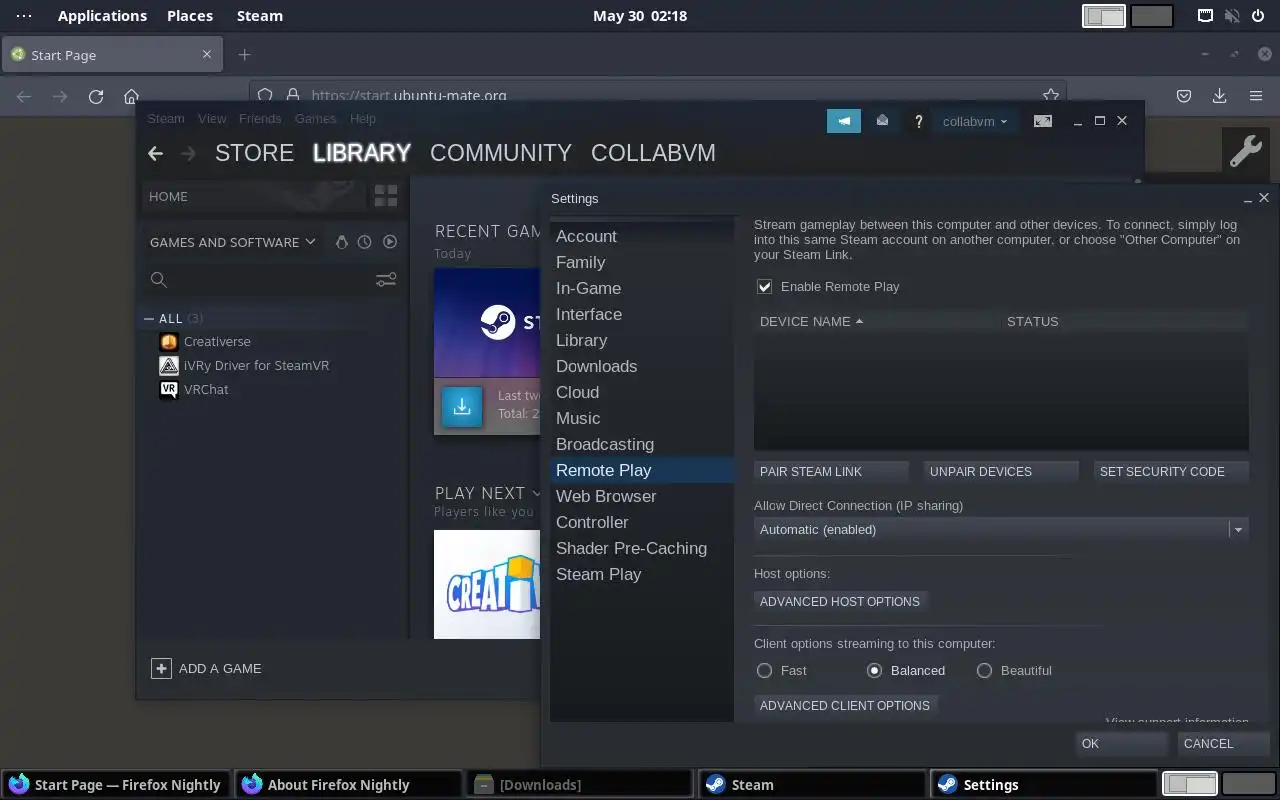The image size is (1280, 800).
Task: Confirm settings with OK button
Action: click(1121, 743)
